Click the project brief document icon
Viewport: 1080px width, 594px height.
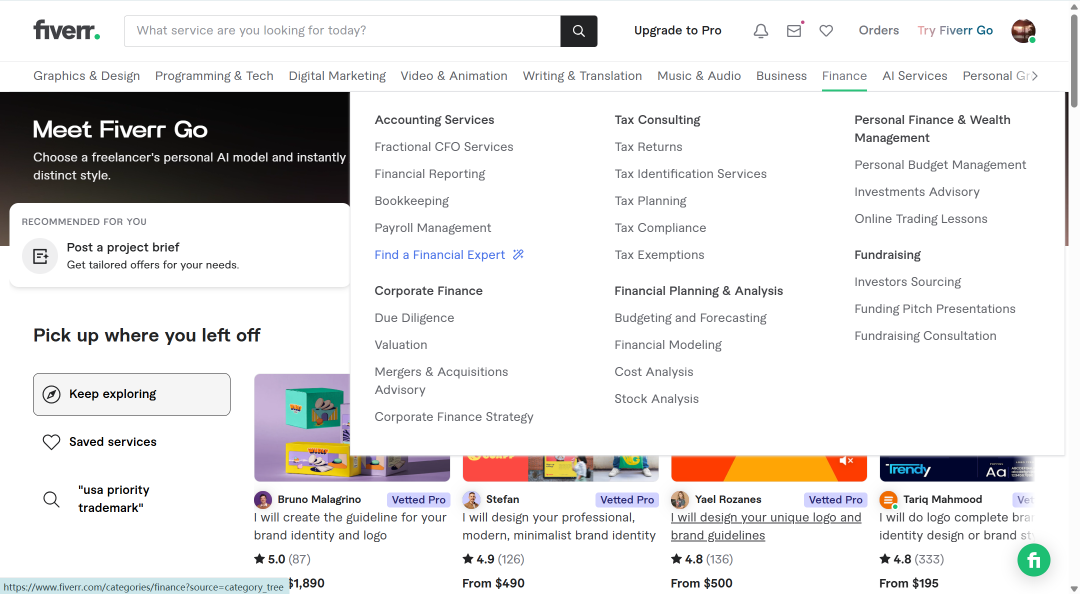pyautogui.click(x=40, y=256)
